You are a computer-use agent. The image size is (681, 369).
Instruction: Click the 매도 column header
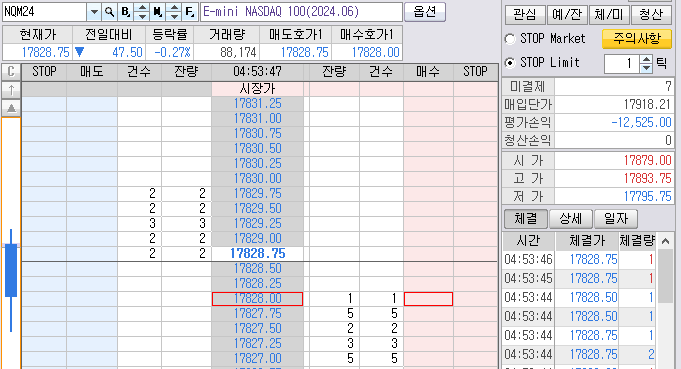click(x=92, y=72)
